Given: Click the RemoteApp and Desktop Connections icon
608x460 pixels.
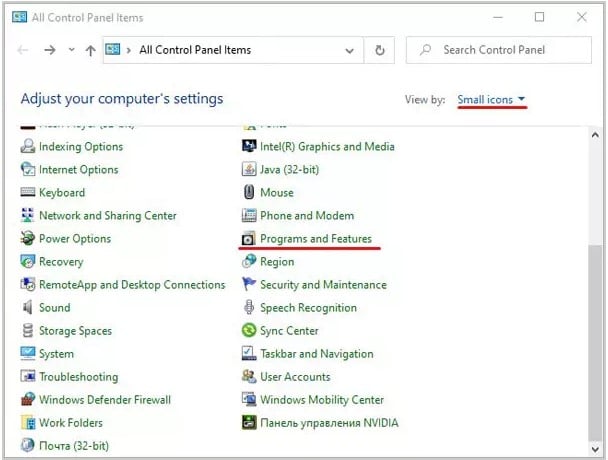Looking at the screenshot, I should [x=28, y=284].
